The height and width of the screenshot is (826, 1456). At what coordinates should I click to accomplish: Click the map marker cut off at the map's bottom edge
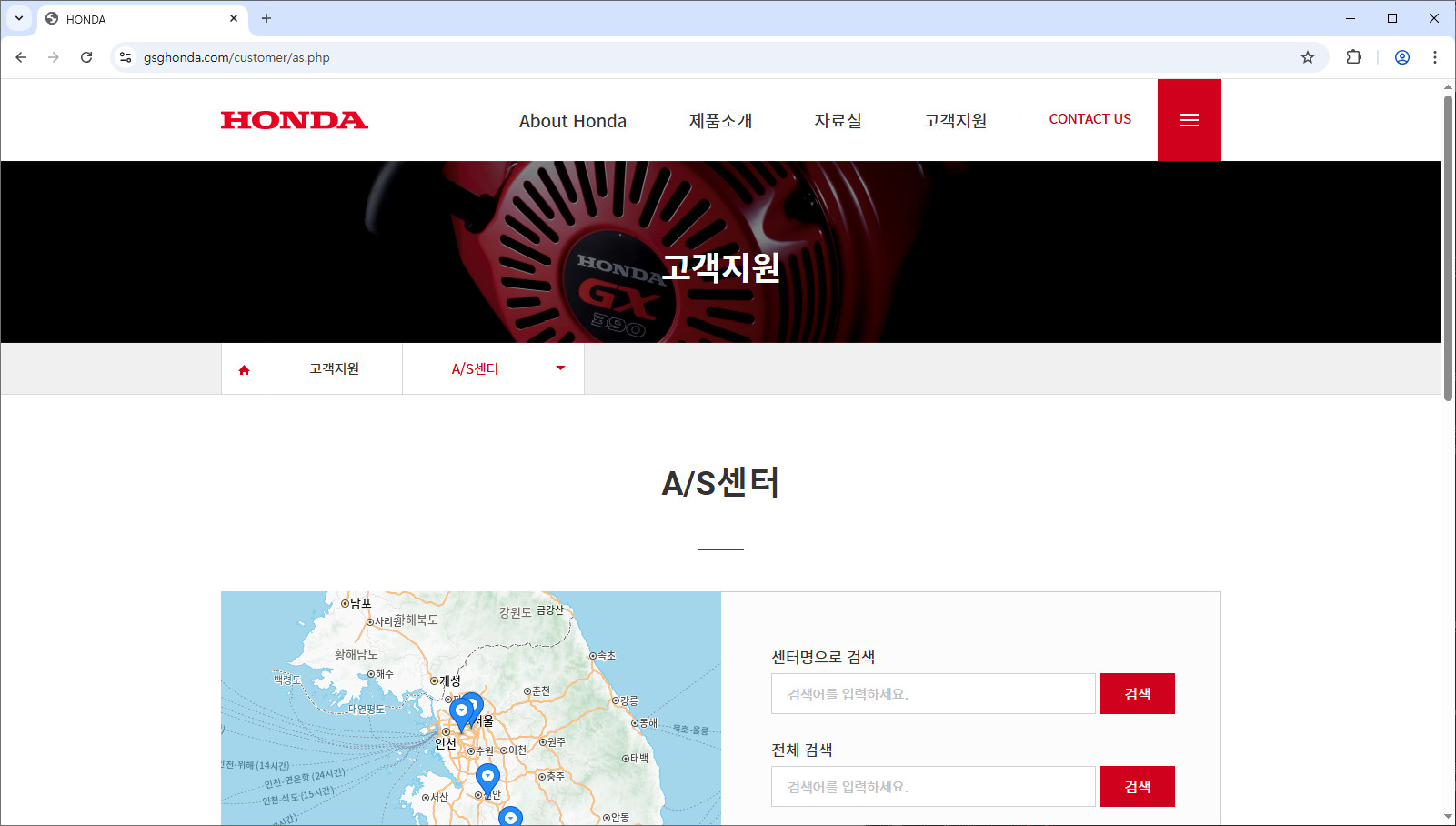pos(511,815)
